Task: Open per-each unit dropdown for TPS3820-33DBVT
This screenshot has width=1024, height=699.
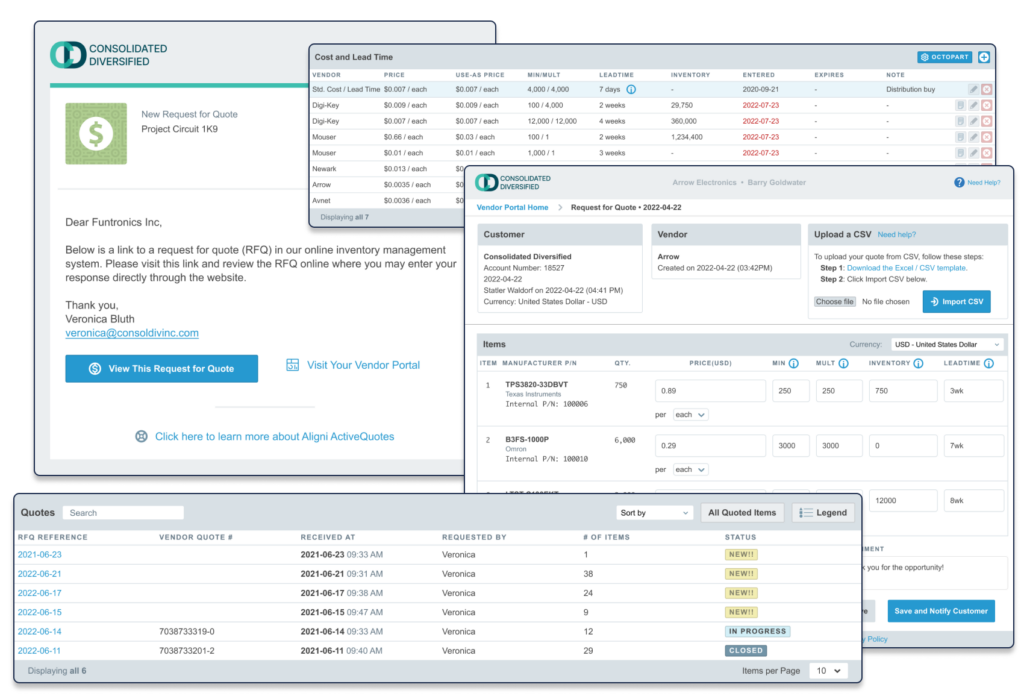Action: pos(690,415)
